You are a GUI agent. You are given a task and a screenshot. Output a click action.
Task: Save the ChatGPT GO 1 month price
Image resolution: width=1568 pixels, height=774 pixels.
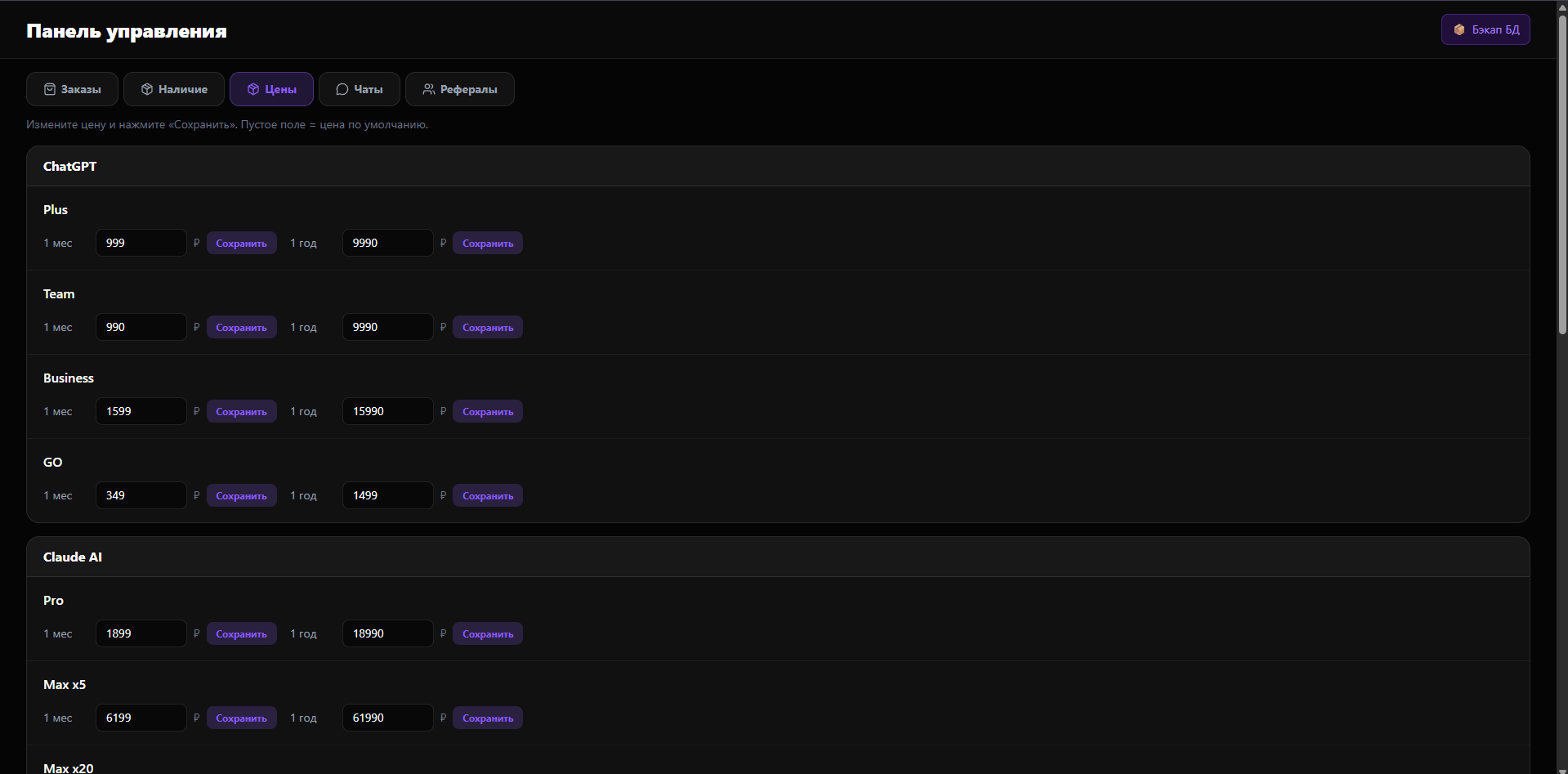[241, 496]
